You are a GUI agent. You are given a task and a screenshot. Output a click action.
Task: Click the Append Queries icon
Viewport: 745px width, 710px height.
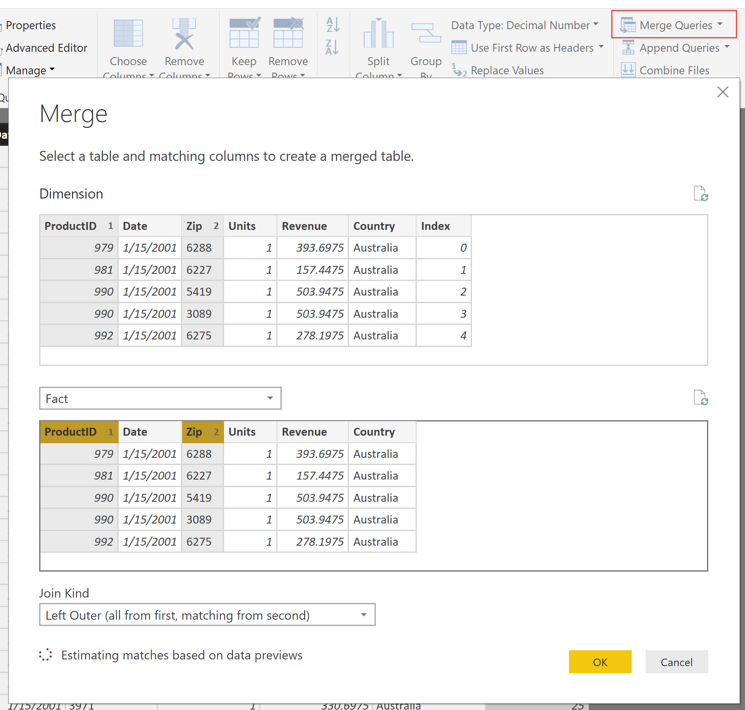(x=628, y=48)
